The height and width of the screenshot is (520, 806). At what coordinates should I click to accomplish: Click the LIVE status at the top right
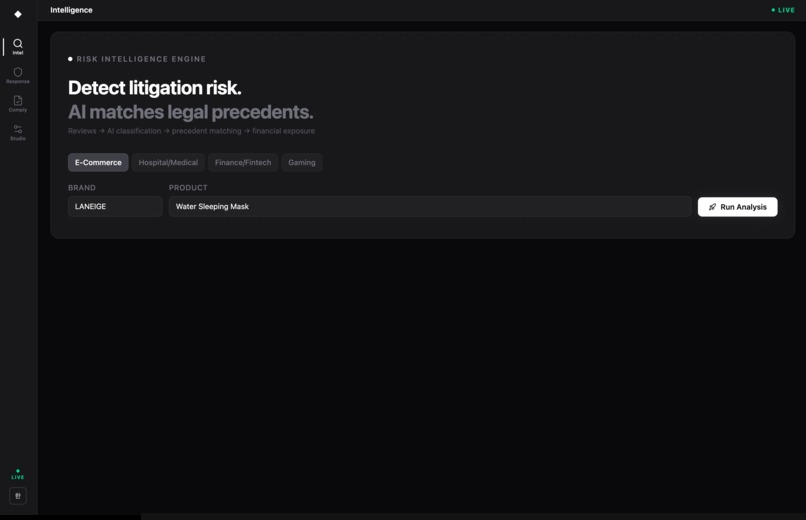(x=783, y=10)
